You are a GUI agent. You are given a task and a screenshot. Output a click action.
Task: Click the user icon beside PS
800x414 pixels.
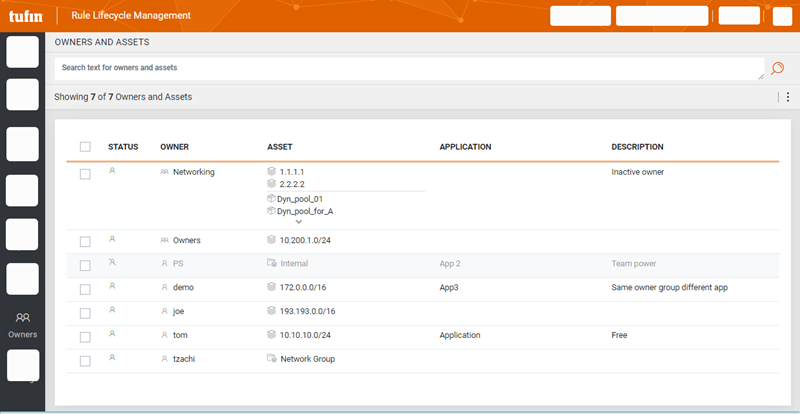[x=164, y=264]
